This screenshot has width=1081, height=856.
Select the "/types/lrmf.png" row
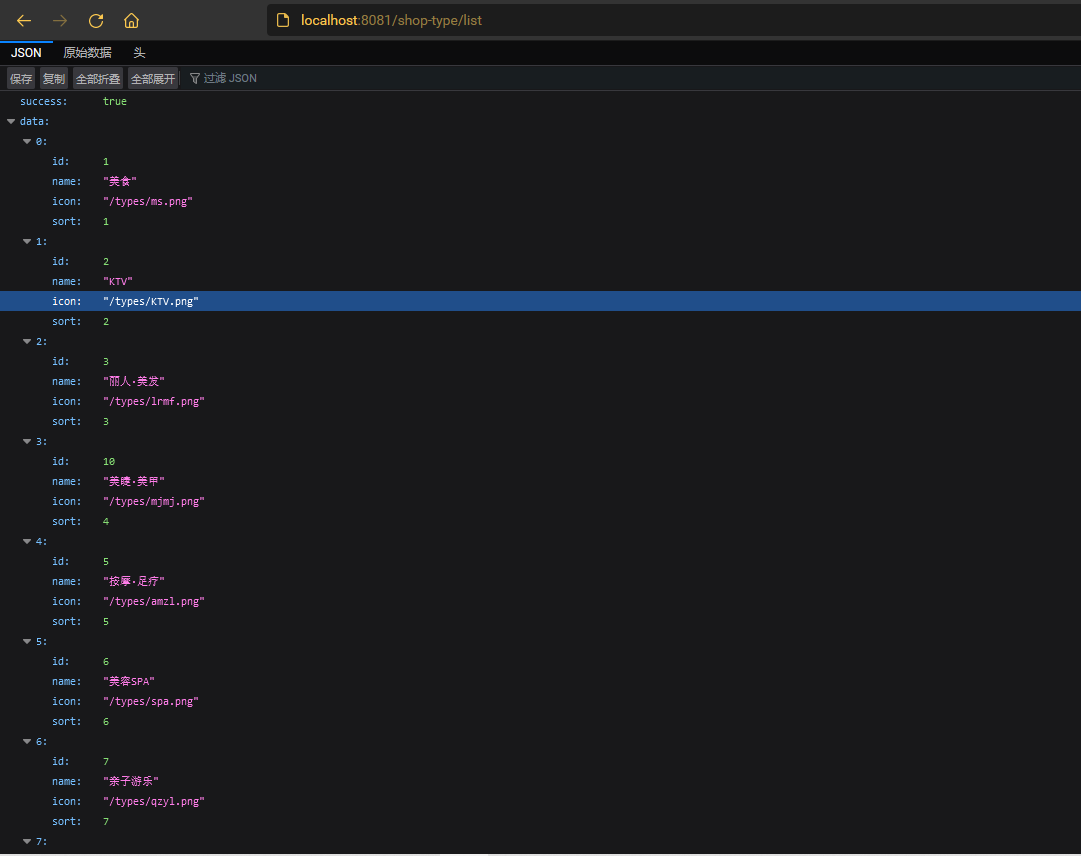tap(540, 401)
